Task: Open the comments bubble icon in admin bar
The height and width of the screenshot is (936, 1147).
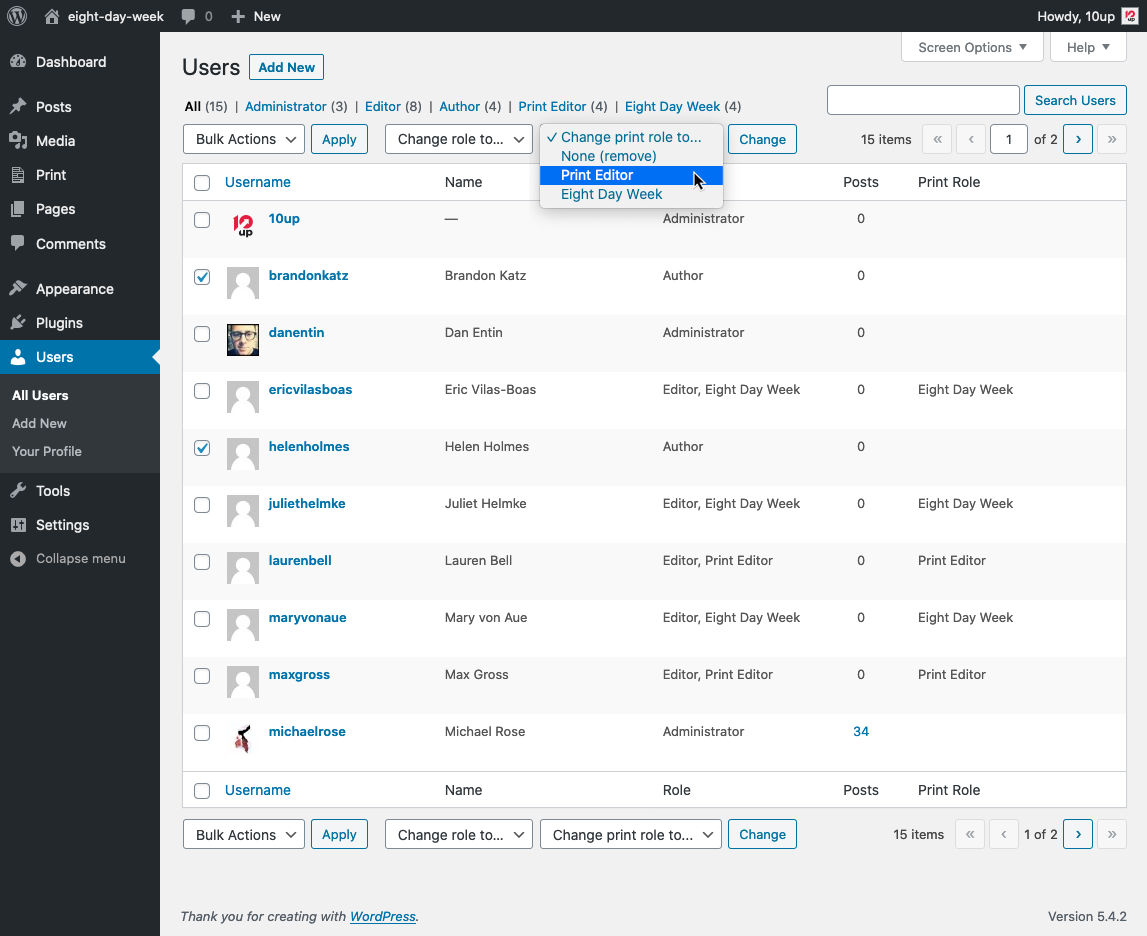Action: tap(188, 16)
